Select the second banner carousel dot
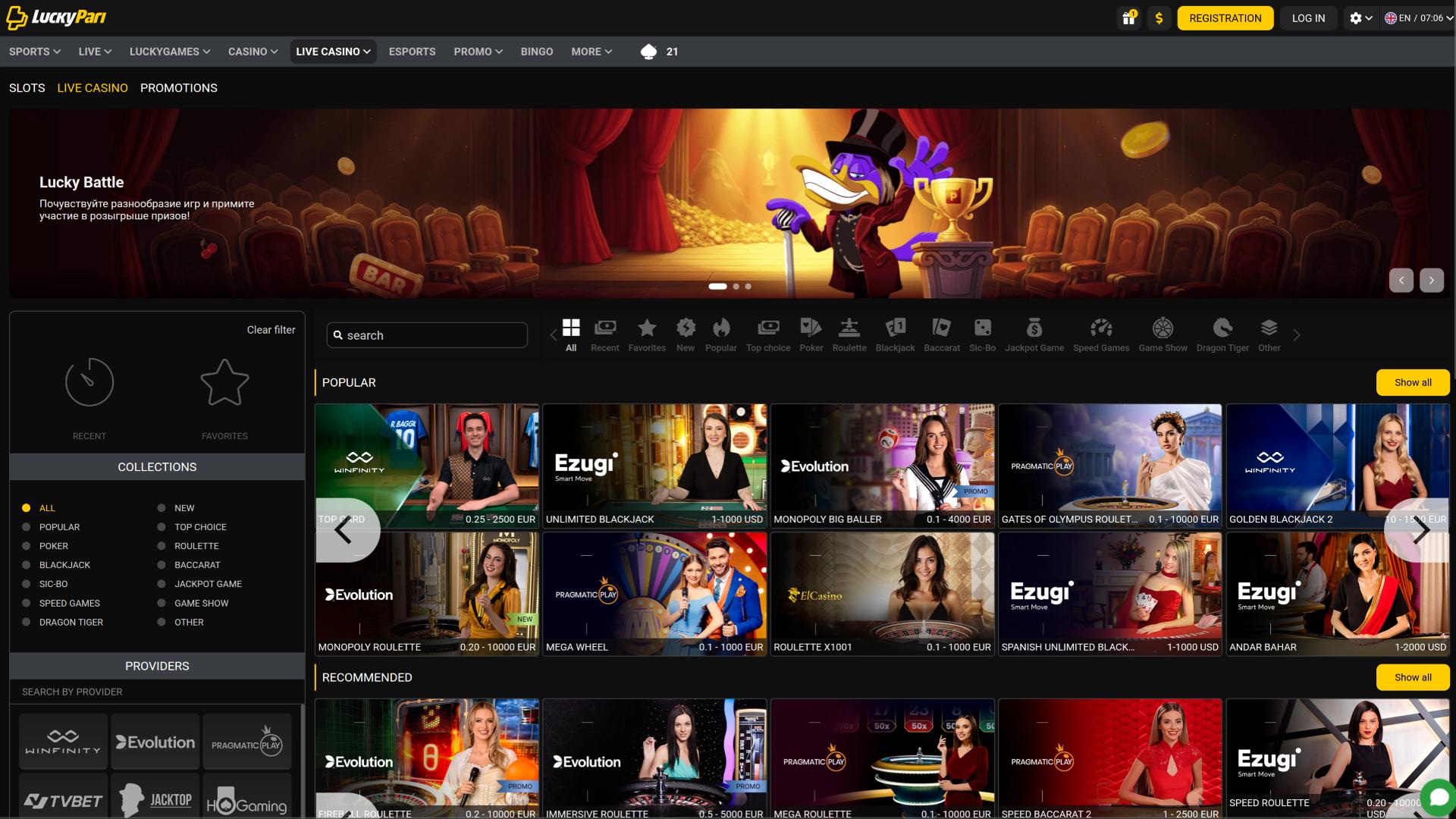The image size is (1456, 819). tap(736, 287)
